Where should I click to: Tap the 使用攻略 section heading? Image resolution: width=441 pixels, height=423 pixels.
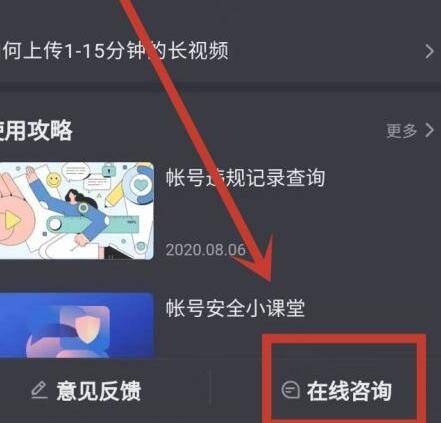pyautogui.click(x=36, y=130)
